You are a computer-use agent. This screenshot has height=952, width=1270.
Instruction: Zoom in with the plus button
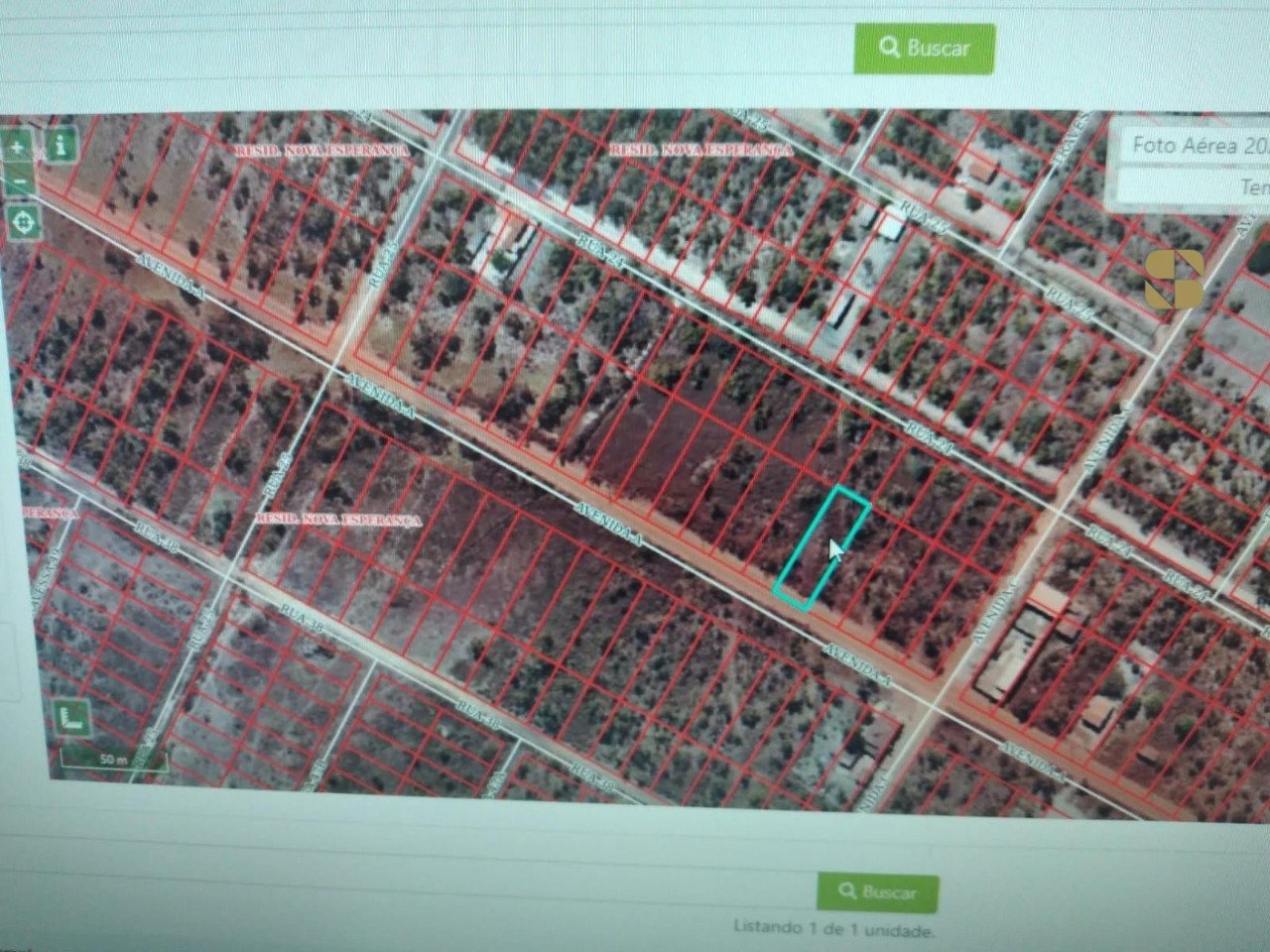coord(18,146)
